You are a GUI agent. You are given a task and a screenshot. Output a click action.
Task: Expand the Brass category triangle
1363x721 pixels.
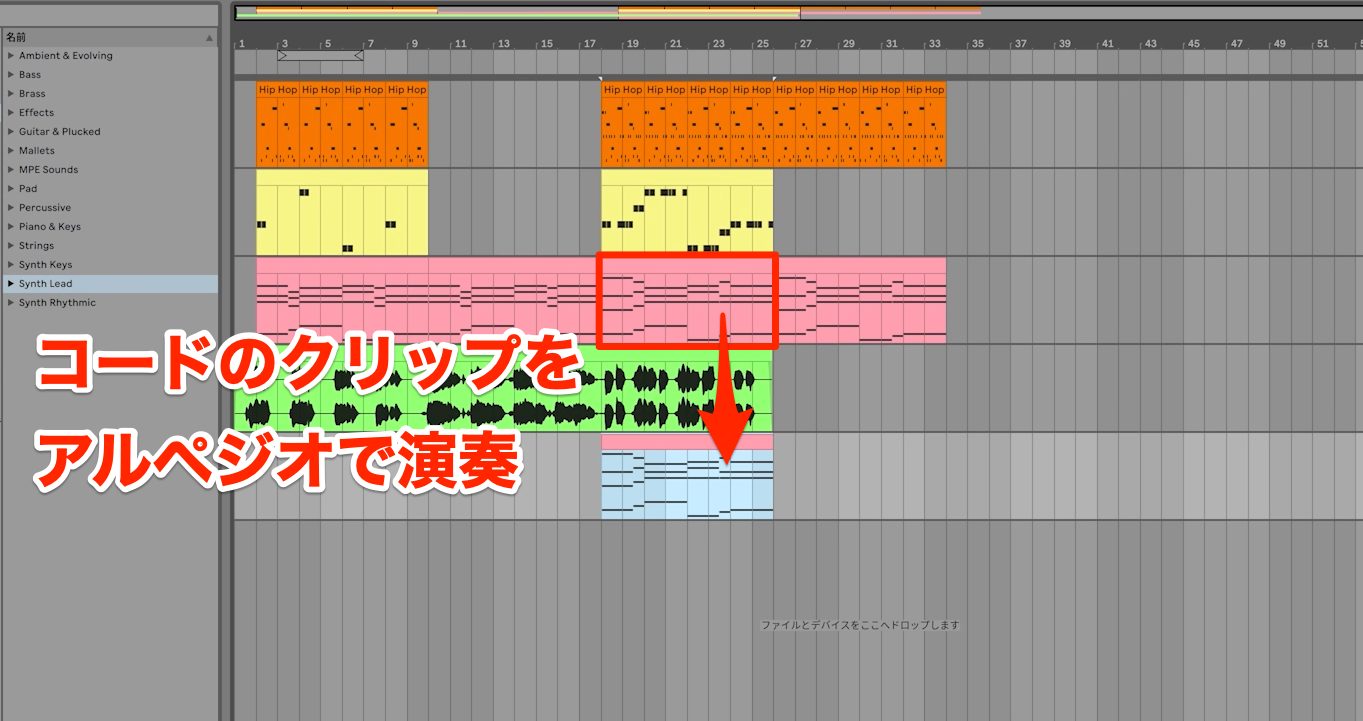(x=11, y=94)
